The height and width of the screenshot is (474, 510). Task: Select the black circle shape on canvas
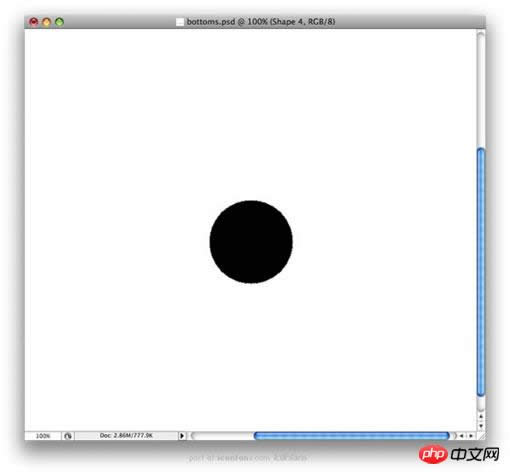click(251, 242)
